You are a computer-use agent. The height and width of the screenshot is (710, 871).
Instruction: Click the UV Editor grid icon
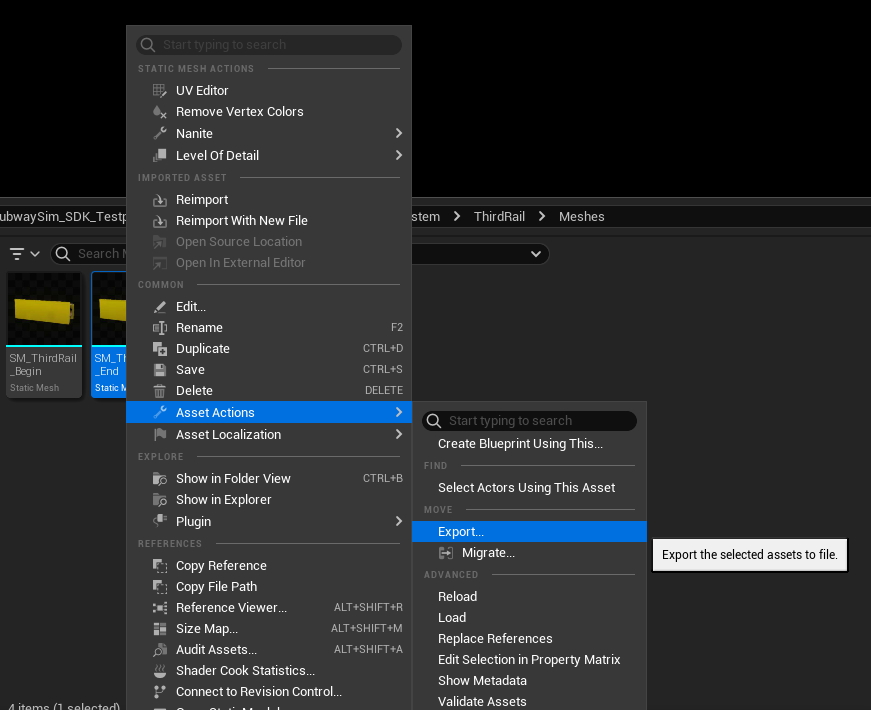tap(159, 91)
